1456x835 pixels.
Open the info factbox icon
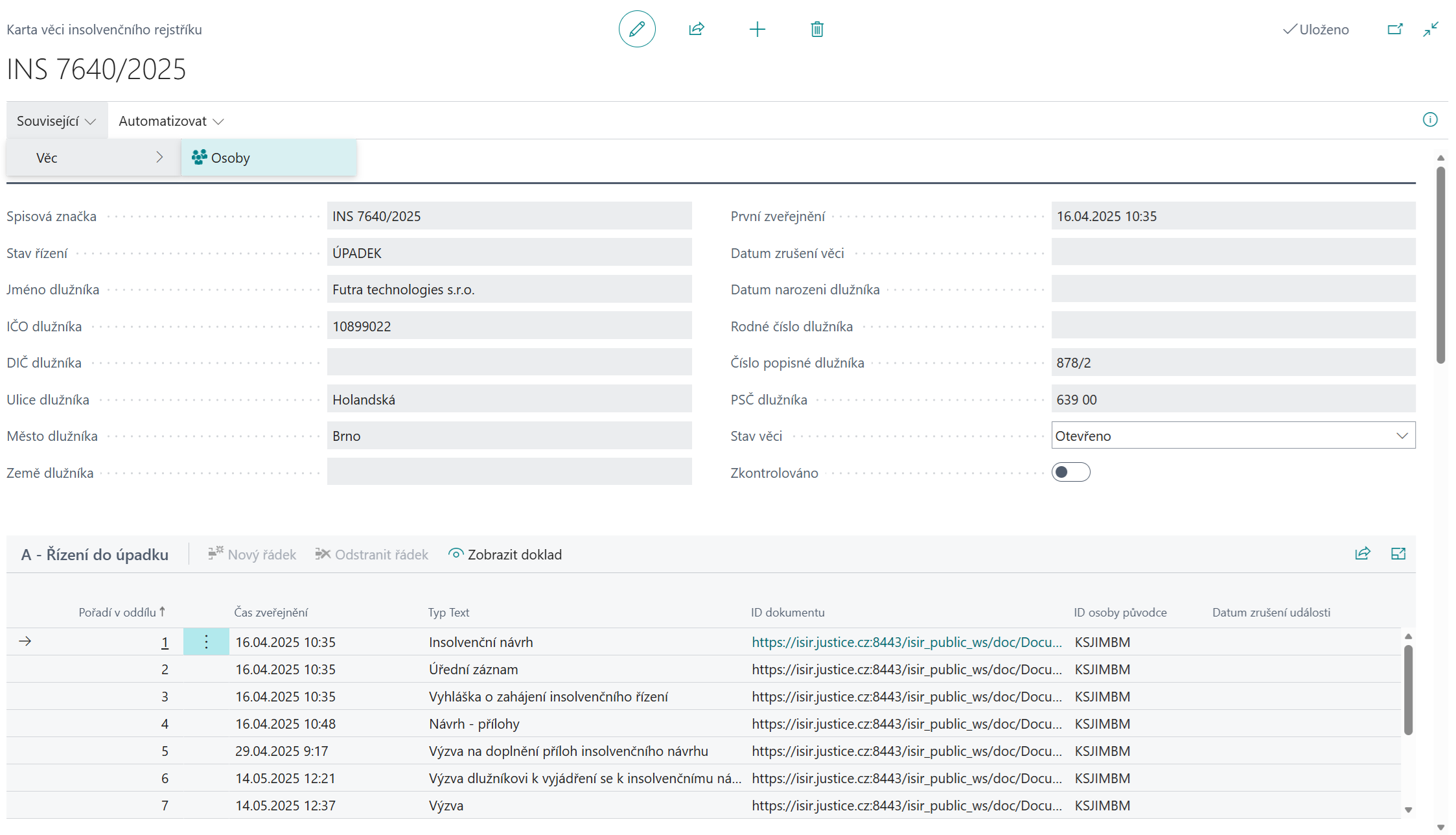click(x=1429, y=120)
